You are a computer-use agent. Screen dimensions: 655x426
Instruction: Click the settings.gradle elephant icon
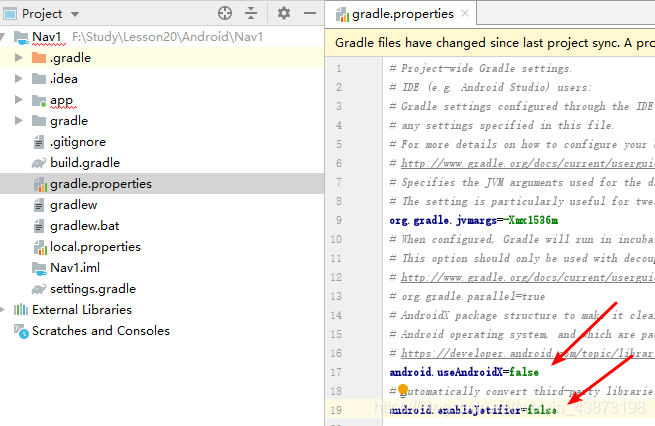click(39, 289)
